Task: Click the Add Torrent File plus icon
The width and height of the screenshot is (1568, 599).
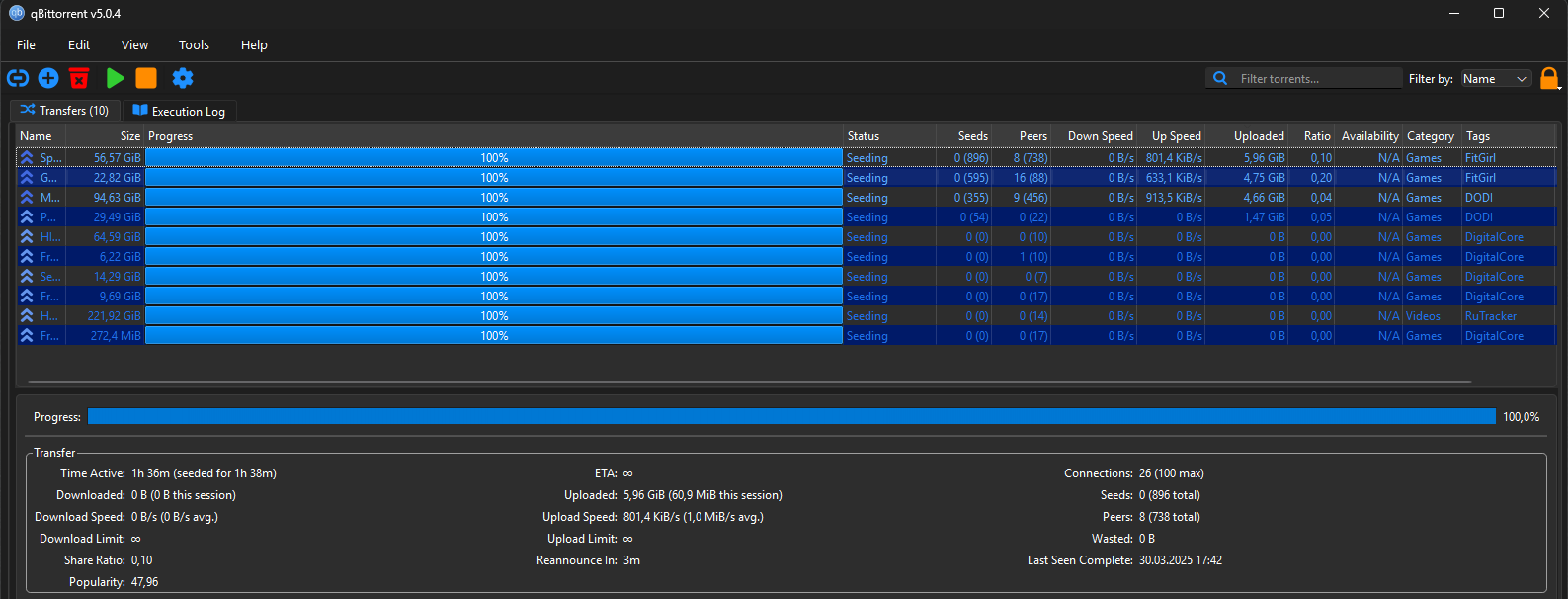Action: click(x=48, y=78)
